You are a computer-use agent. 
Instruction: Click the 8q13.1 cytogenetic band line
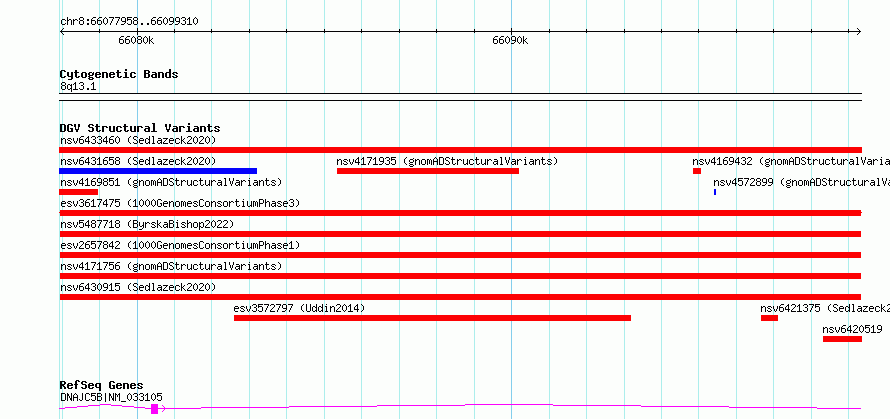(x=461, y=97)
